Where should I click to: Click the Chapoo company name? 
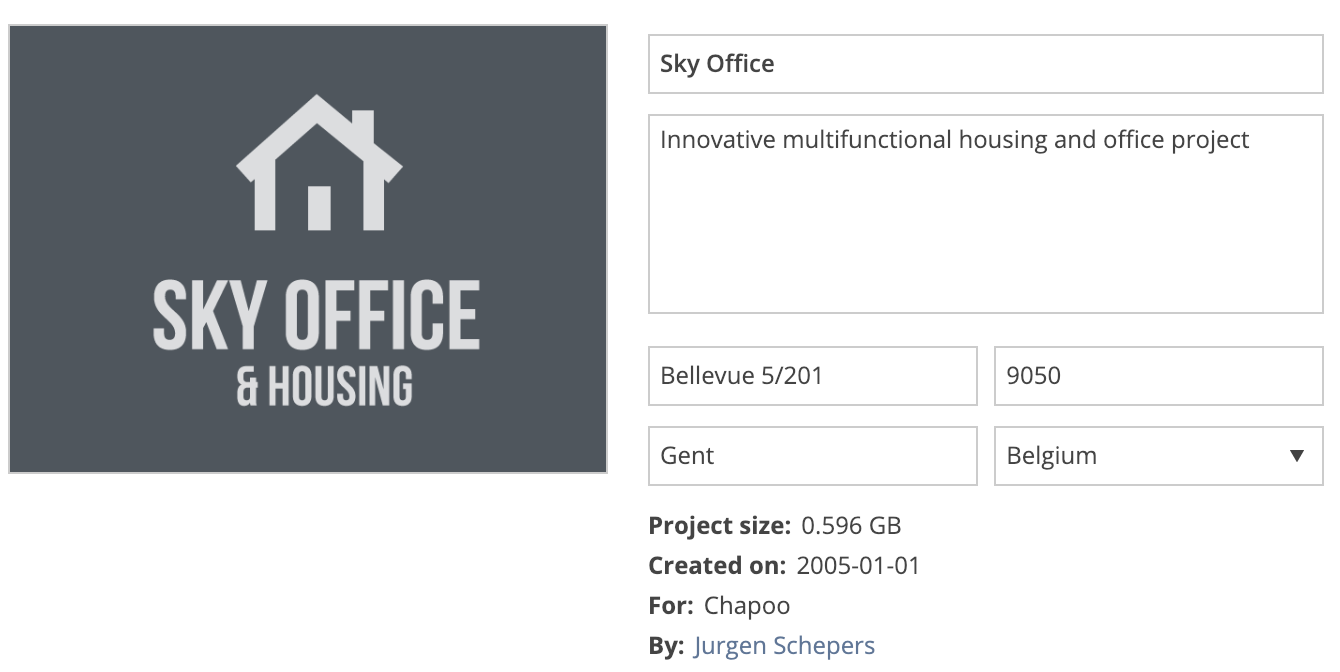tap(747, 606)
